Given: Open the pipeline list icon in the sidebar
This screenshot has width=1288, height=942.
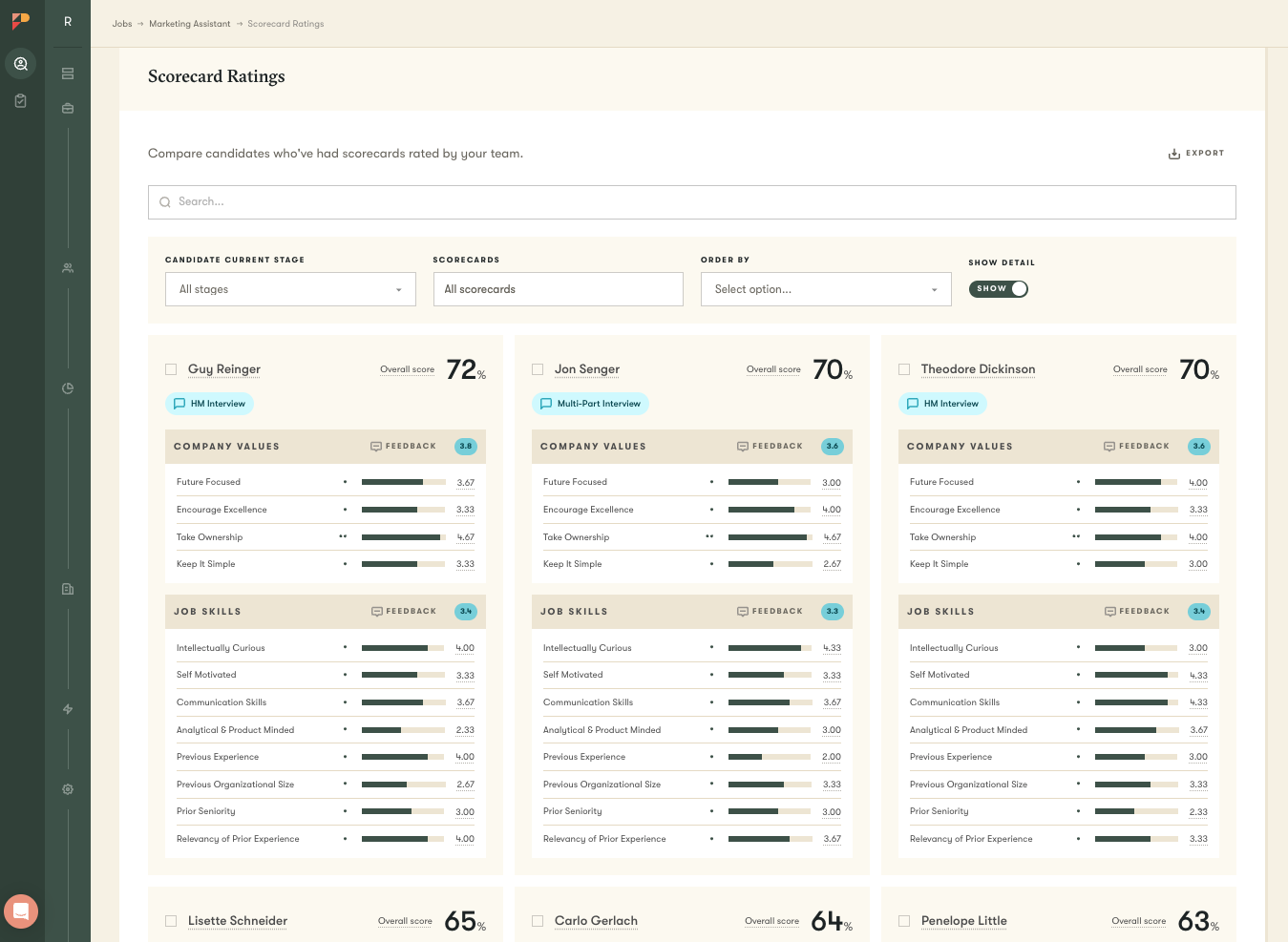Looking at the screenshot, I should [67, 73].
